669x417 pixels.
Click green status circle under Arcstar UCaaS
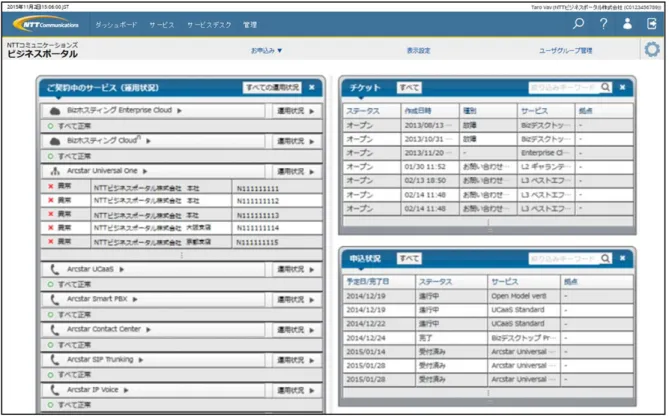pos(51,284)
